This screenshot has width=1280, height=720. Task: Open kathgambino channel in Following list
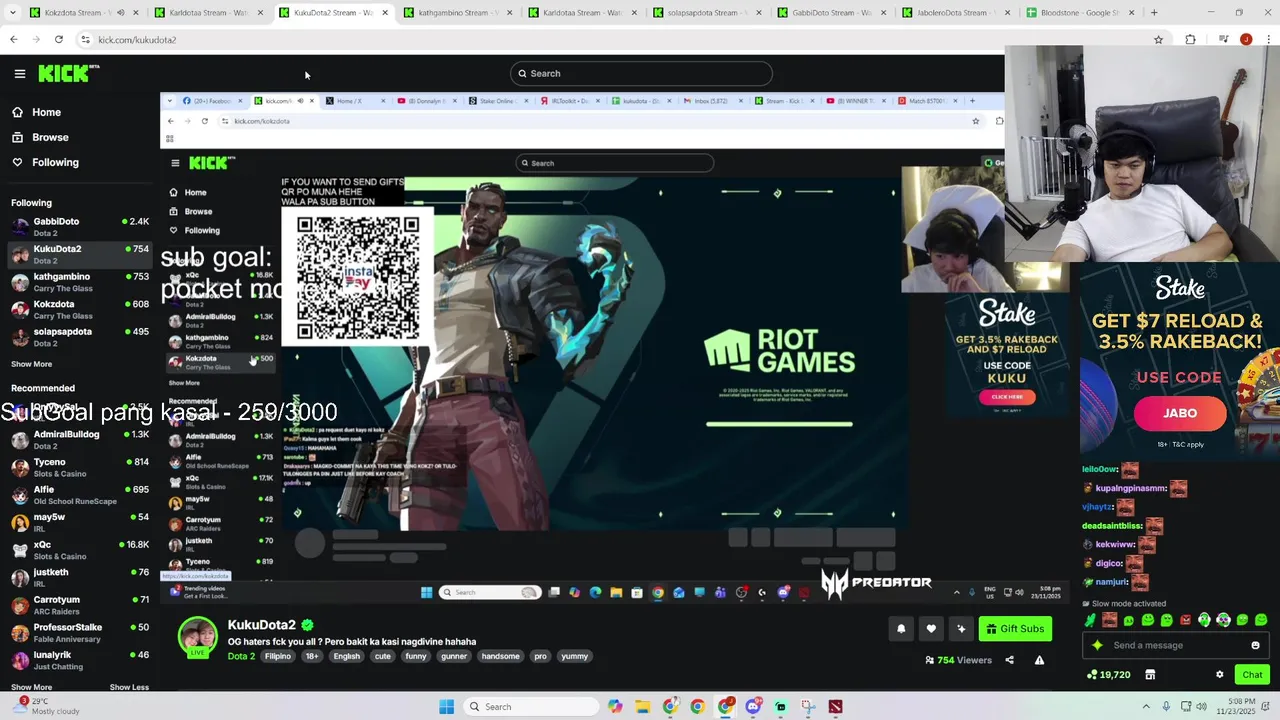80,282
